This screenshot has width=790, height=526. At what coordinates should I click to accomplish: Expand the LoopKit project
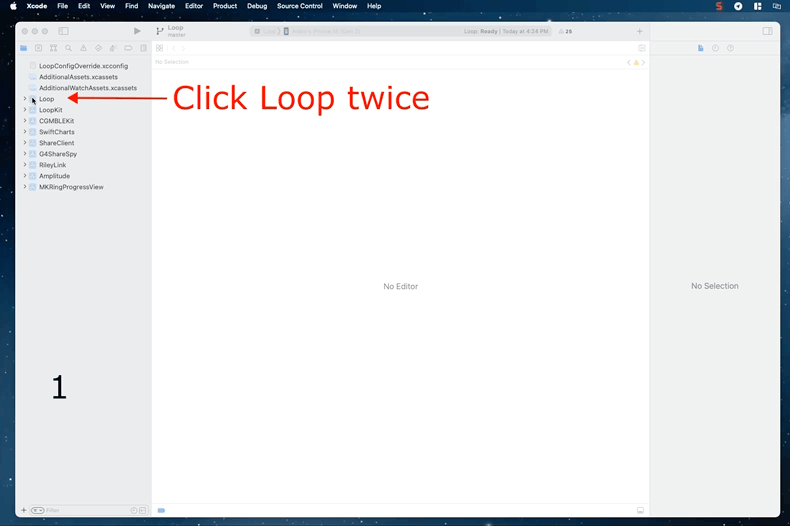pos(25,110)
